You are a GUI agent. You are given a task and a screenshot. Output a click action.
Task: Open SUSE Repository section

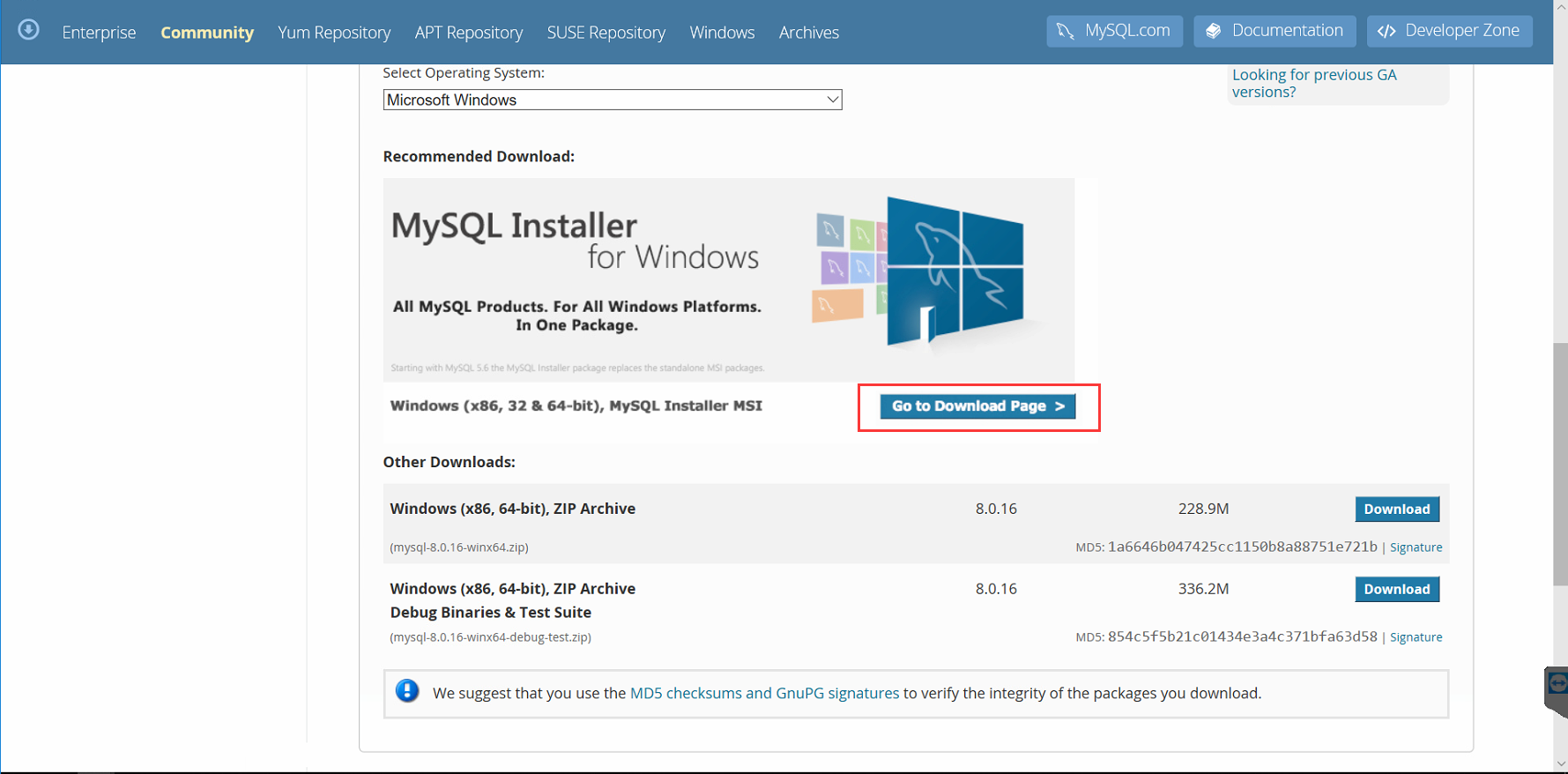click(606, 33)
